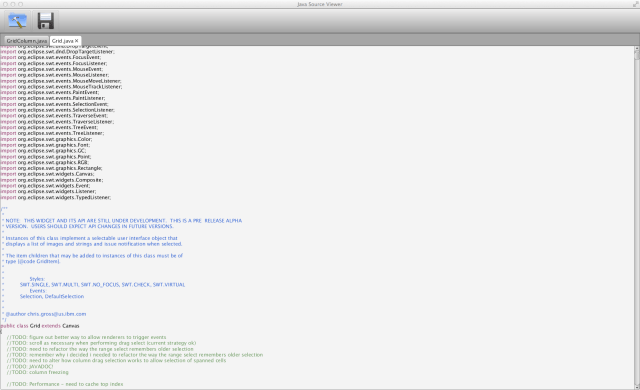Click TODO 'Performance - need to cache' comment

point(65,384)
